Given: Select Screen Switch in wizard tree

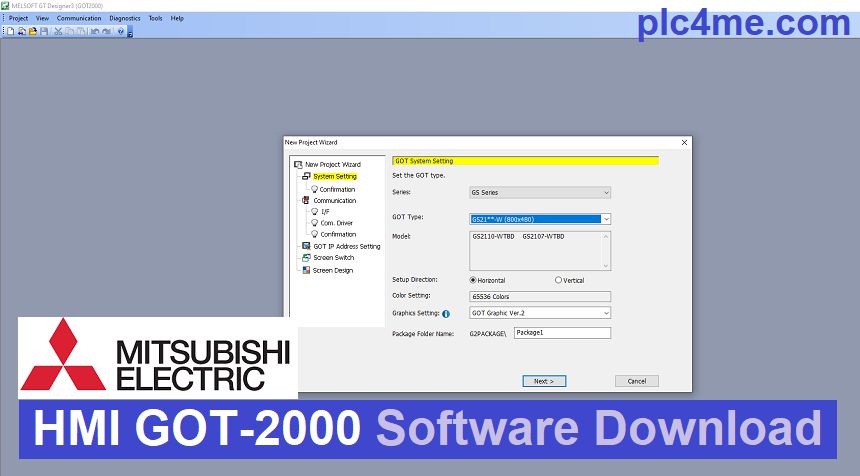Looking at the screenshot, I should [x=333, y=258].
